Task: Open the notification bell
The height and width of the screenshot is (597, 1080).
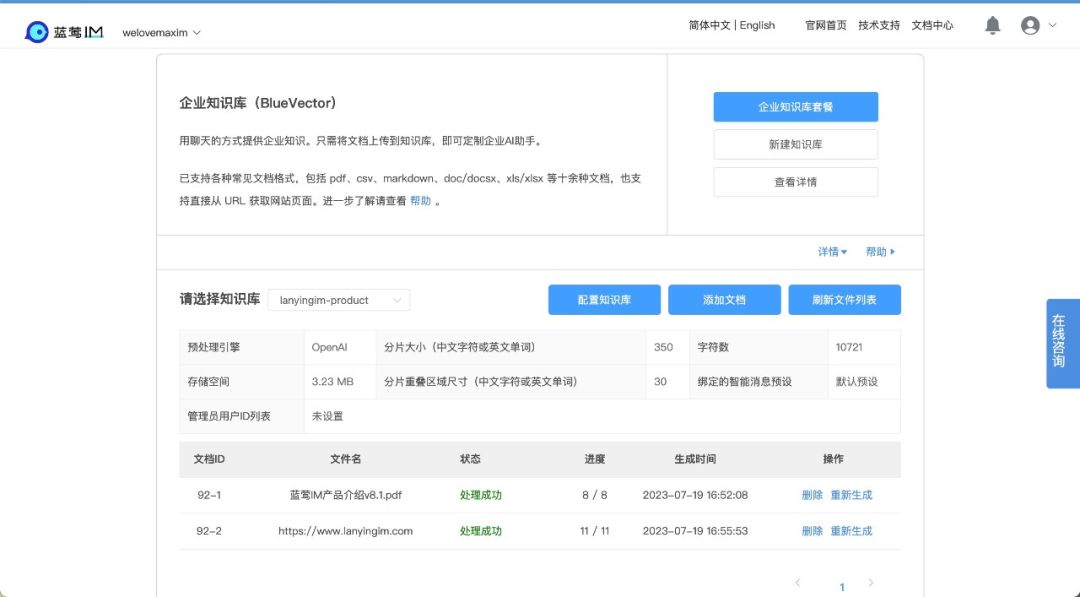Action: 992,25
